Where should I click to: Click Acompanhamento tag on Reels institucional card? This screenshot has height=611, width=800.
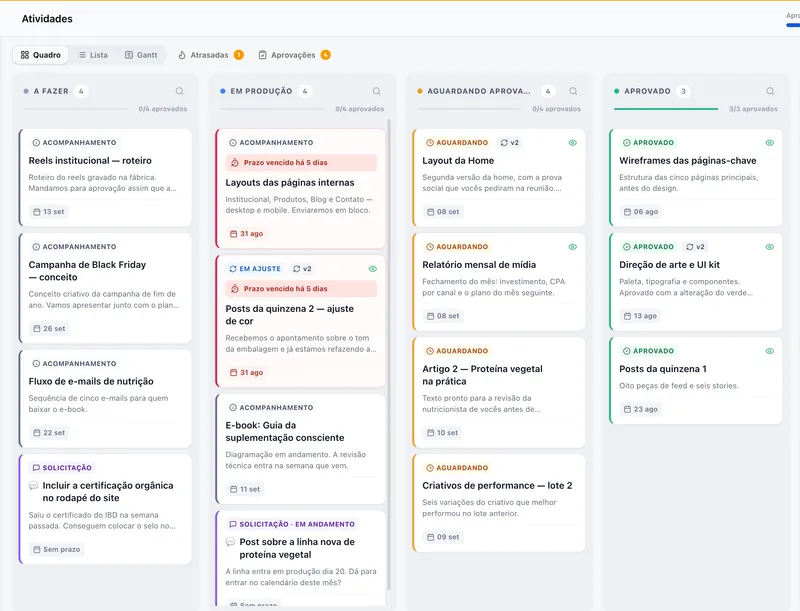(x=74, y=143)
